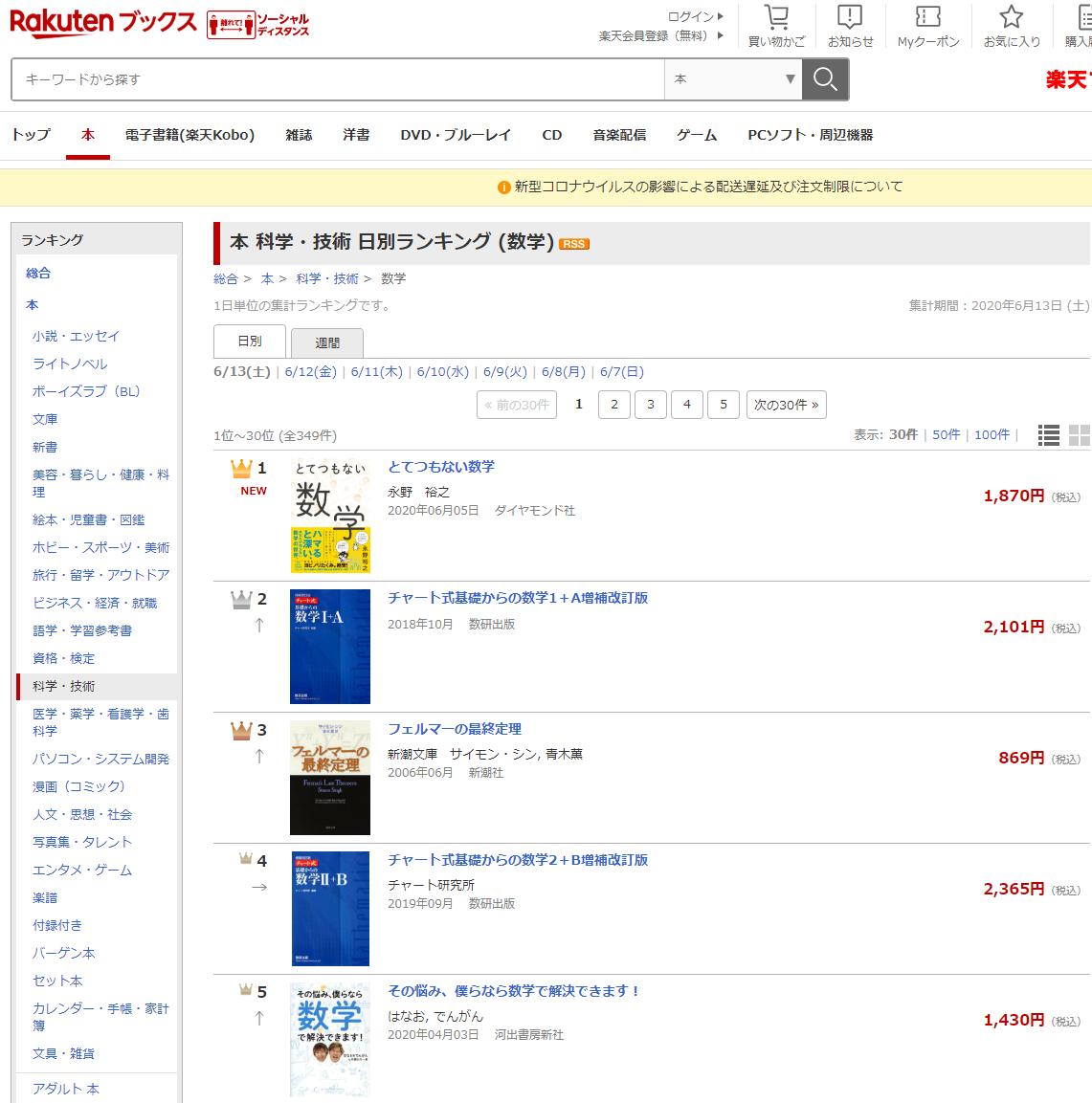Viewport: 1092px width, 1103px height.
Task: Open とてつもない数学 book title link
Action: (x=441, y=467)
